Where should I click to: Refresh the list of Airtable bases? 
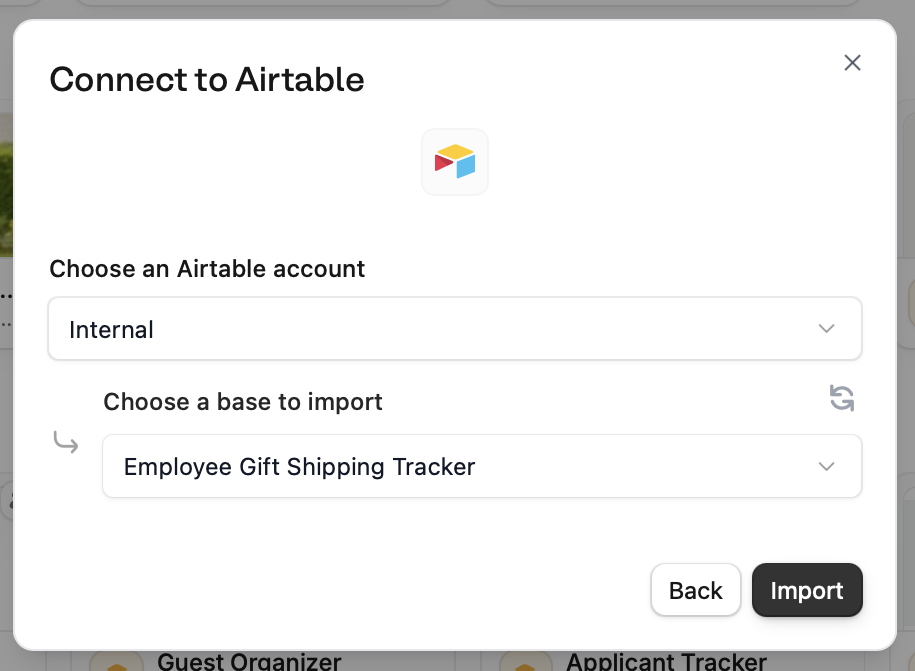(x=842, y=399)
